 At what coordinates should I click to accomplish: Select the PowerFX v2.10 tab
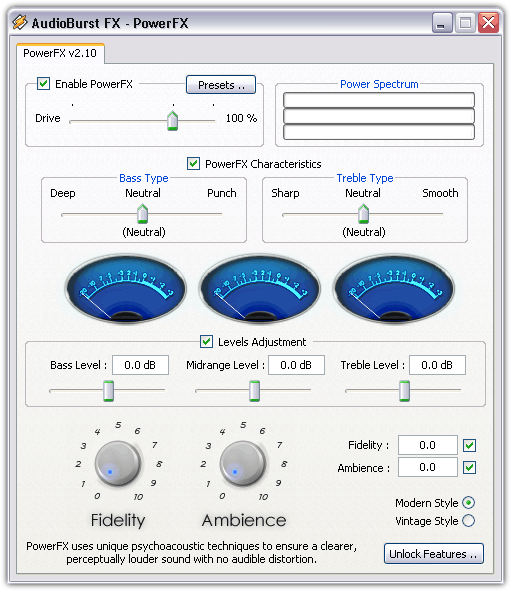tap(60, 53)
